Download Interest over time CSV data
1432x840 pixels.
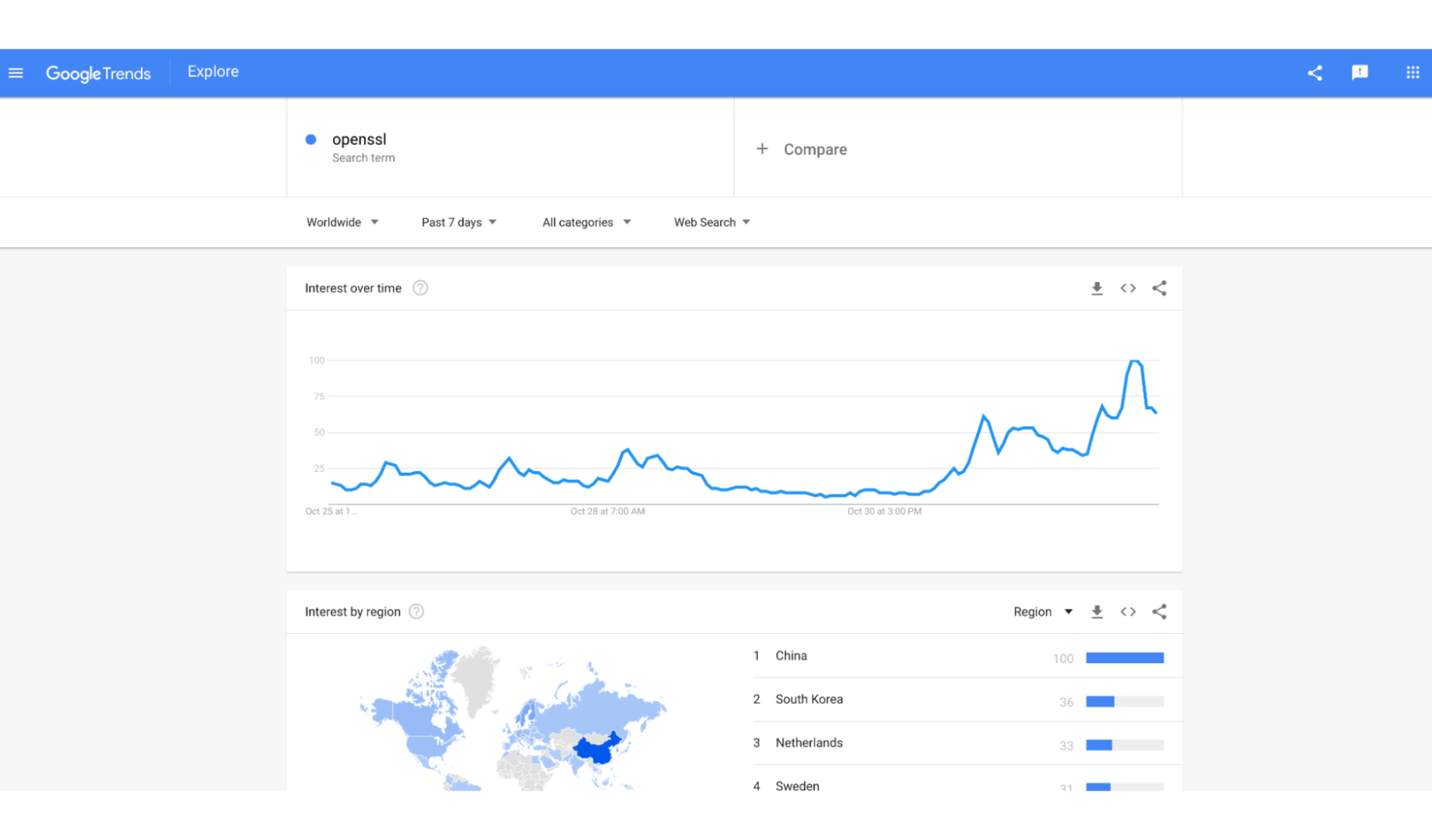point(1096,289)
